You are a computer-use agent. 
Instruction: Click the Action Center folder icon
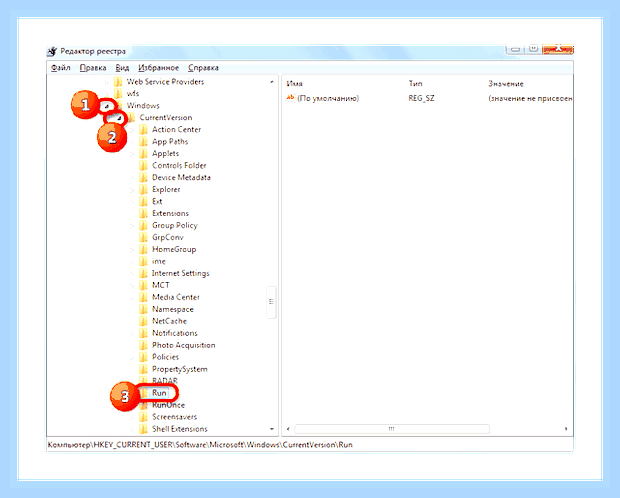(x=143, y=130)
